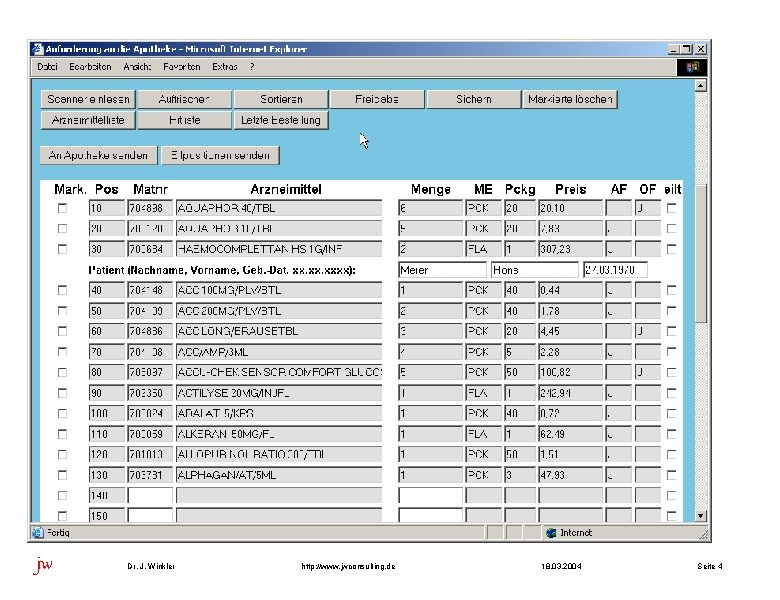Open the ? help menu
Viewport: 780px width, 600px height.
252,67
